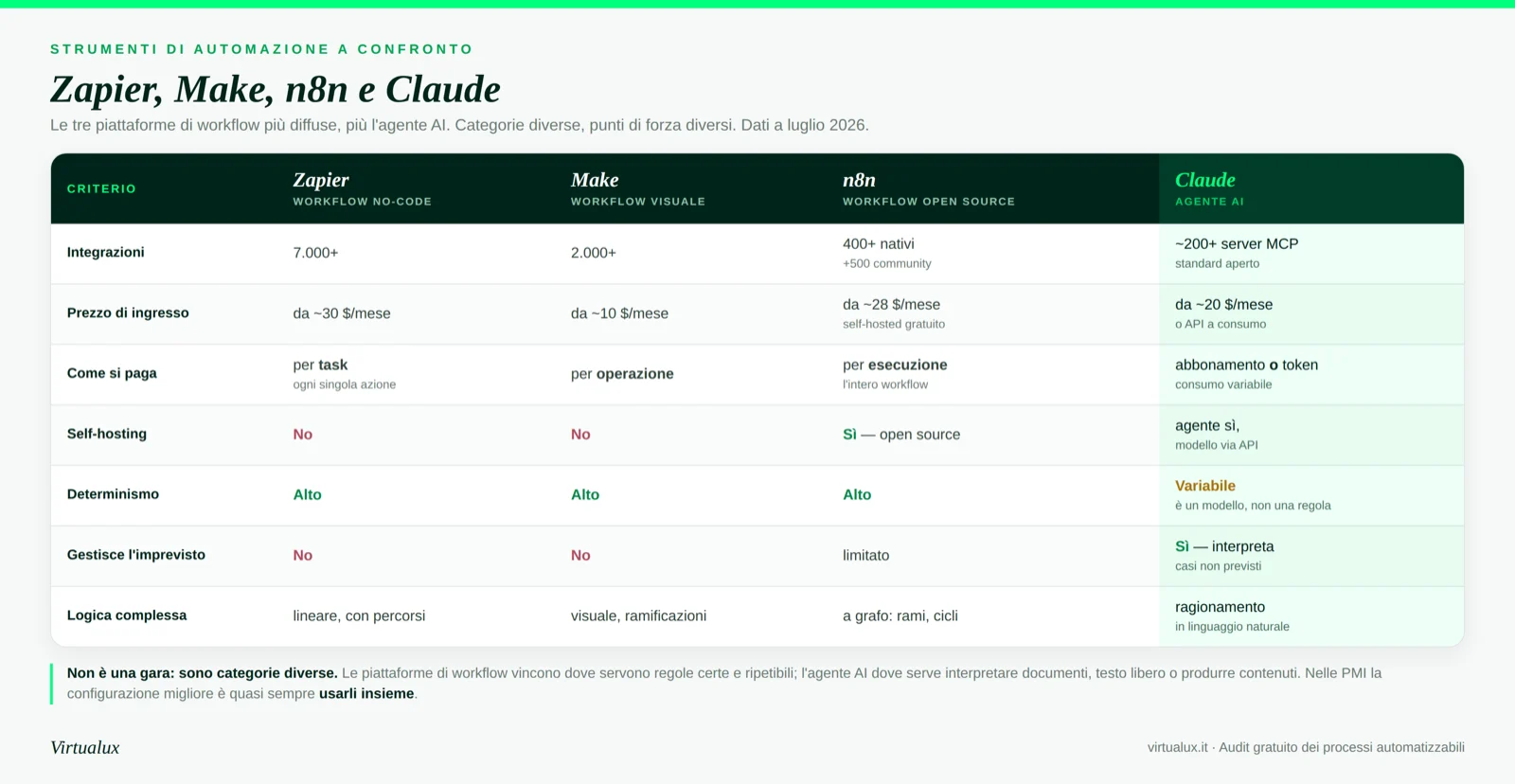Screen dimensions: 1515x784
Task: Click the 'abbonamento o token' cell
Action: (x=1246, y=365)
